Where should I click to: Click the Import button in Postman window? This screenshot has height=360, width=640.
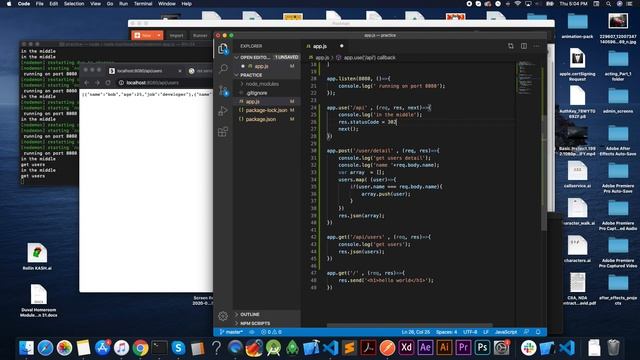click(176, 36)
